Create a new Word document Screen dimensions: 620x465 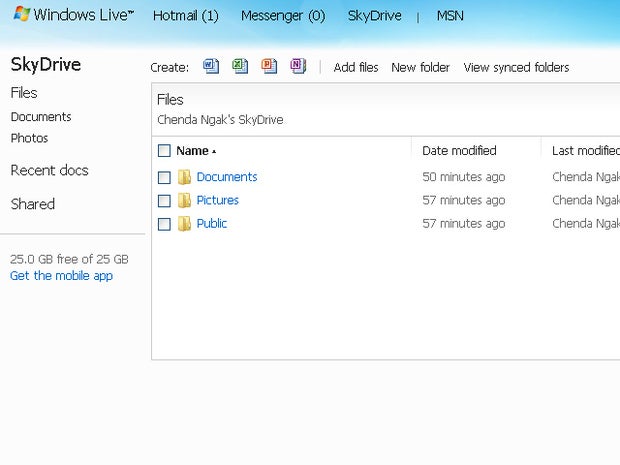click(x=211, y=67)
